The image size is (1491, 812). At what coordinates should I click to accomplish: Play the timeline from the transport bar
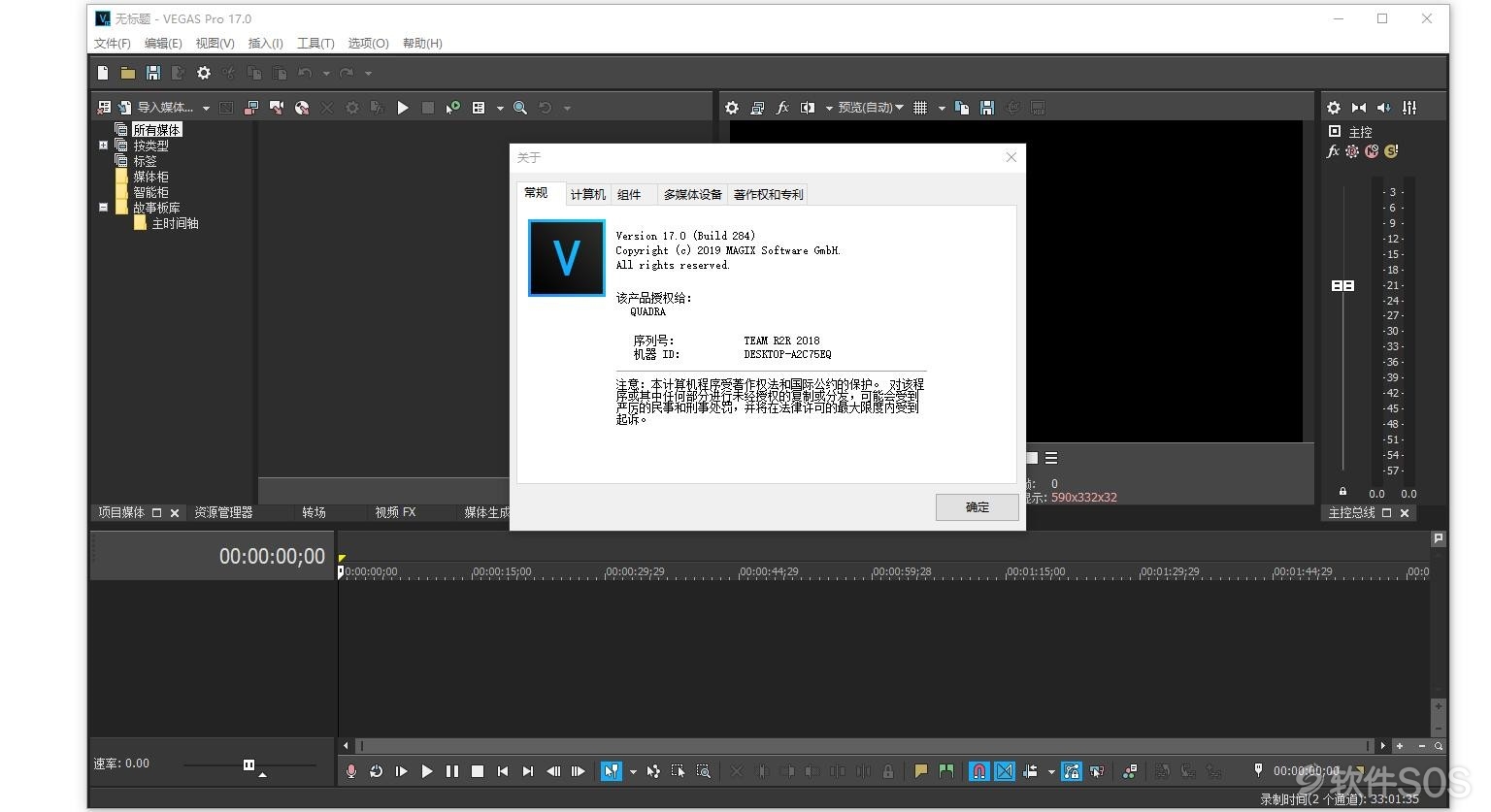click(427, 771)
